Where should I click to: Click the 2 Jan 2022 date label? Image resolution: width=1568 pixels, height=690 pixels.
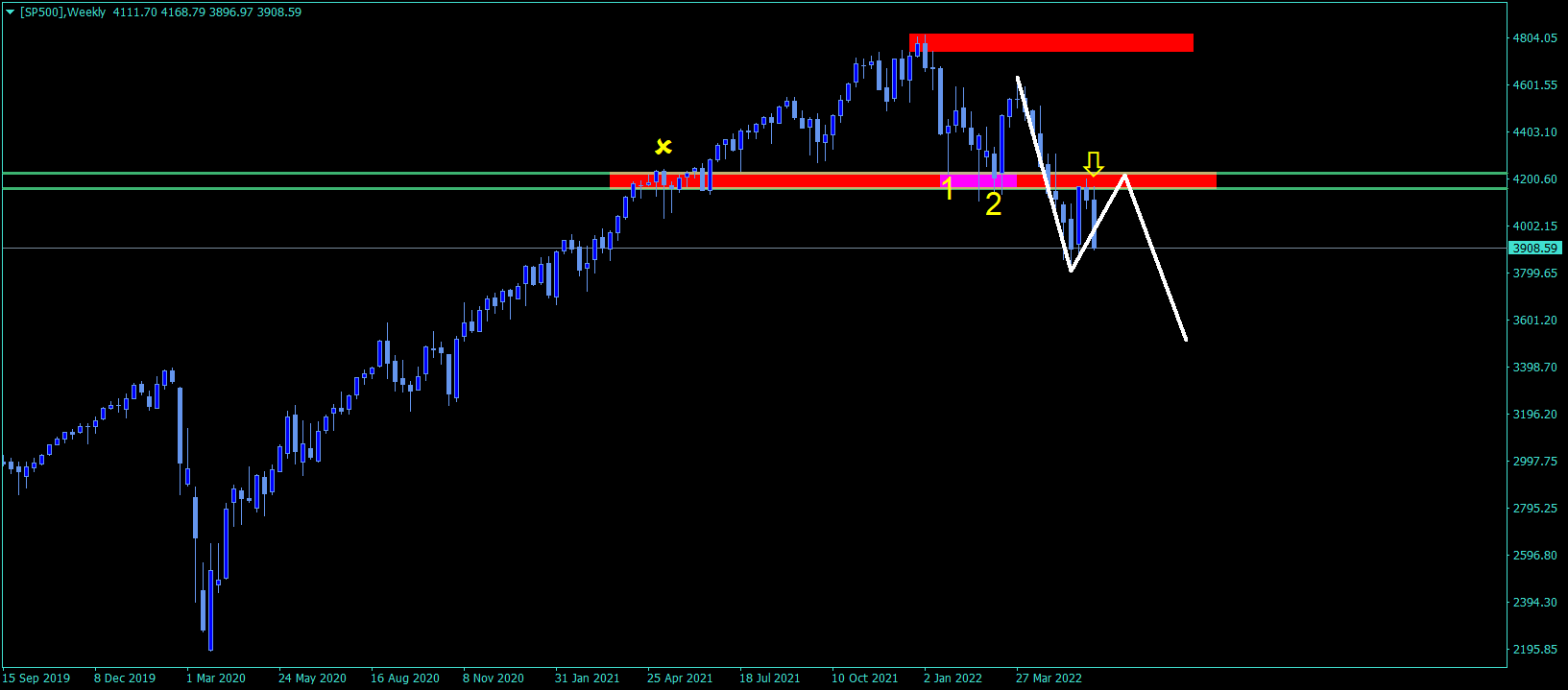coord(953,678)
